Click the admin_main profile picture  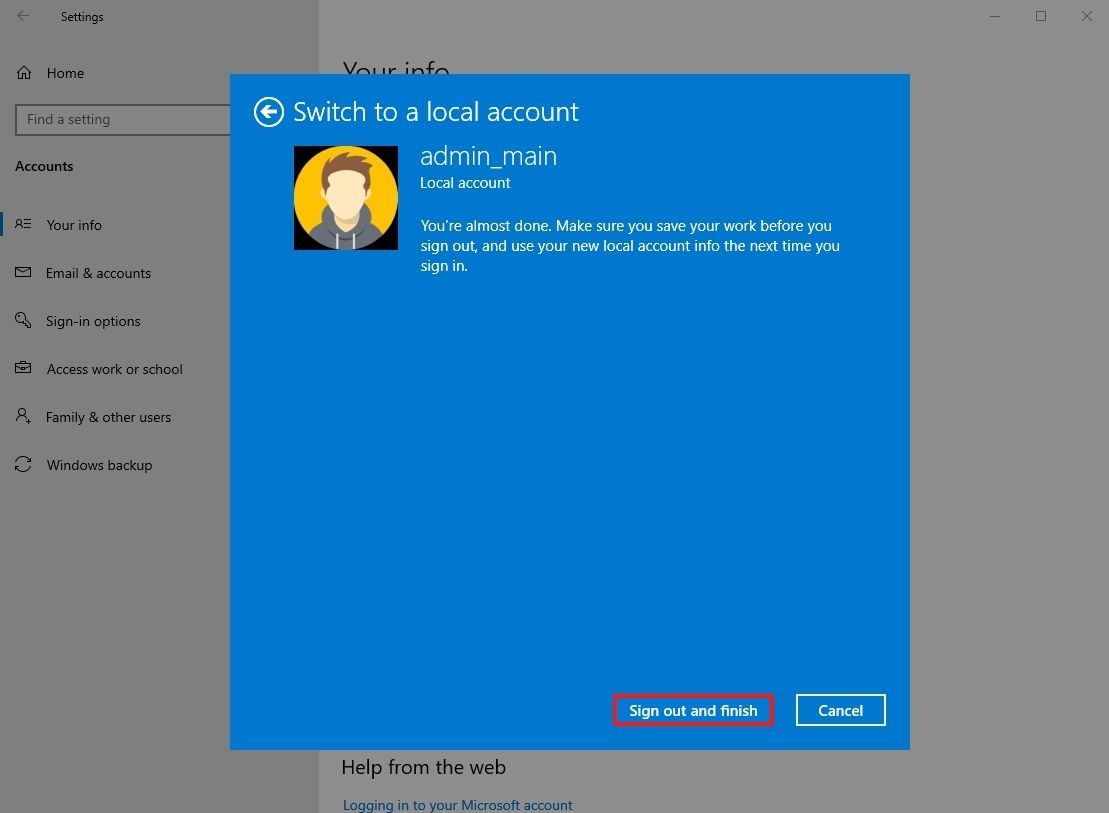pyautogui.click(x=345, y=197)
